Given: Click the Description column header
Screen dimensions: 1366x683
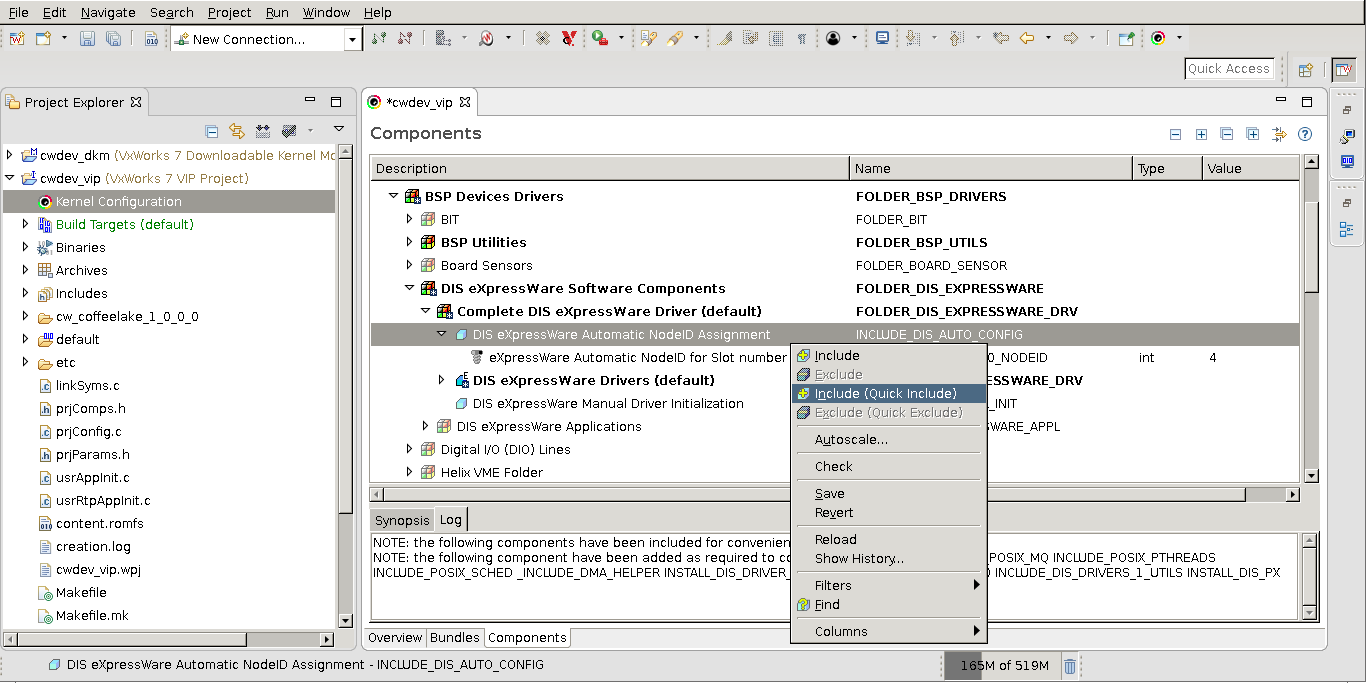Looking at the screenshot, I should tap(610, 168).
